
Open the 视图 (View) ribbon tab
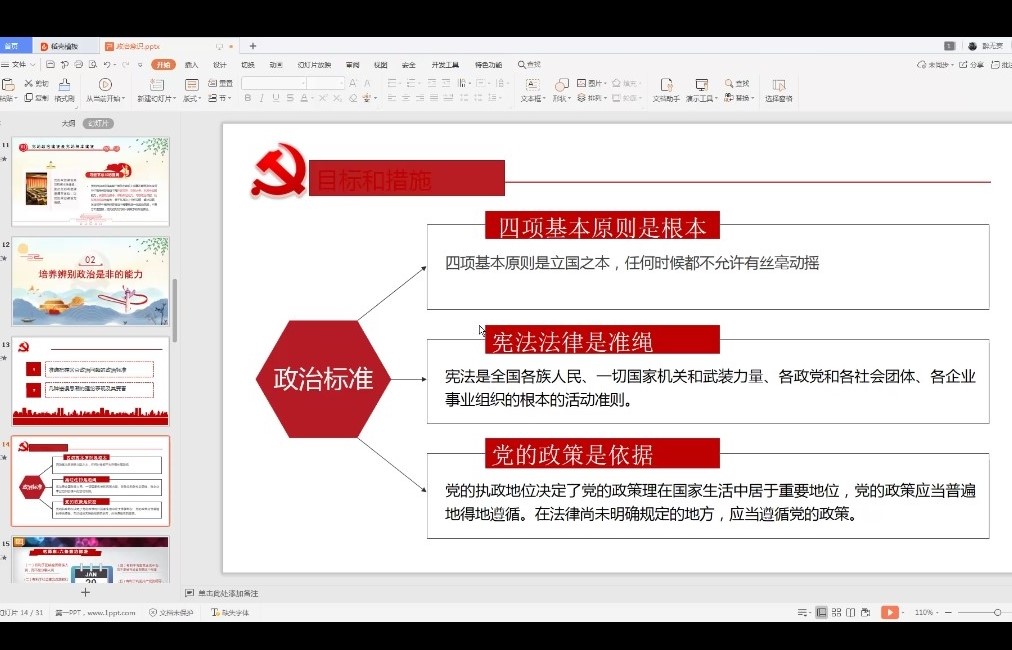[x=380, y=64]
